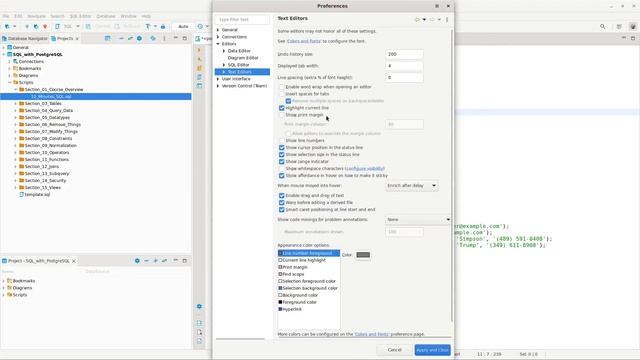Click the red disconnect icon in main toolbar
Viewport: 640px width, 360px height.
coord(45,27)
